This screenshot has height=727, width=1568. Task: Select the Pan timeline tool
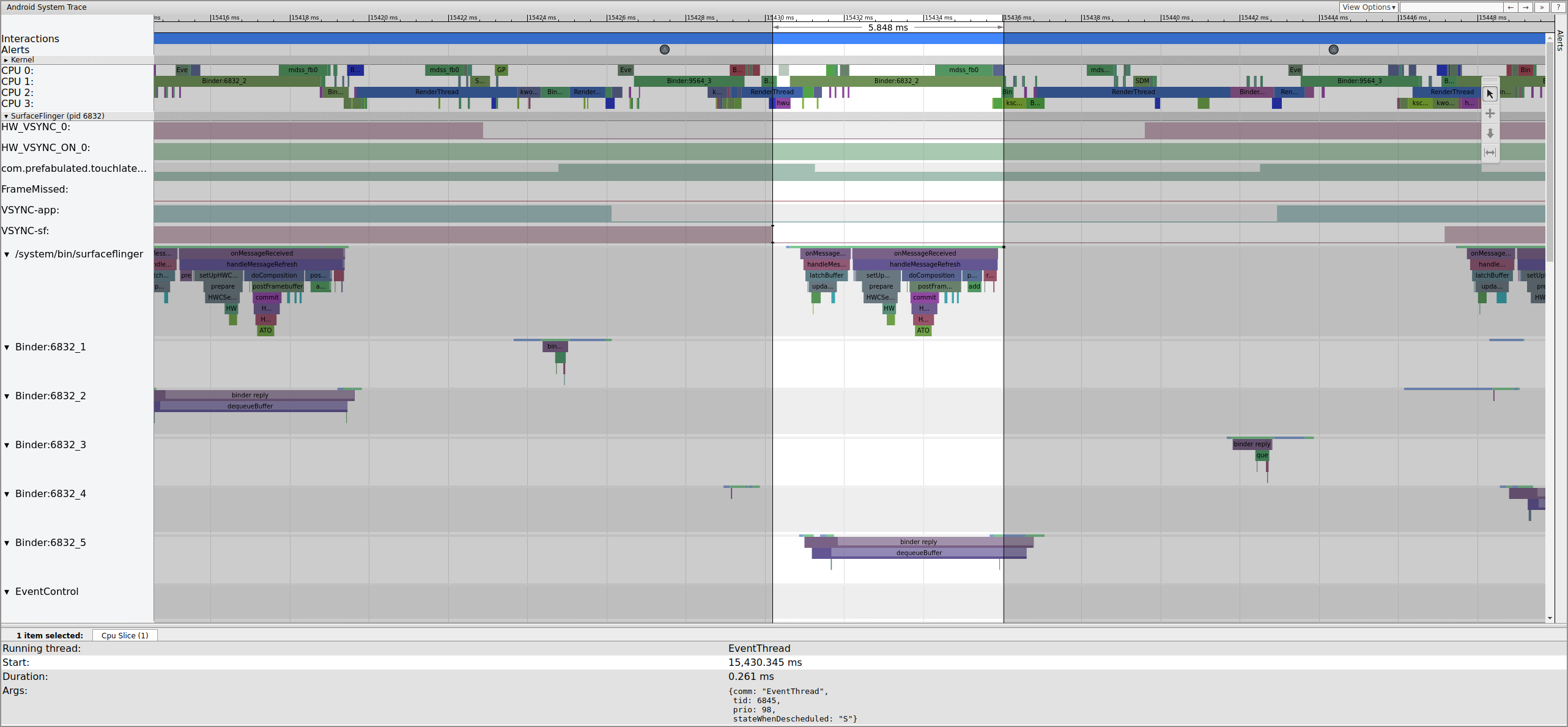pyautogui.click(x=1490, y=113)
